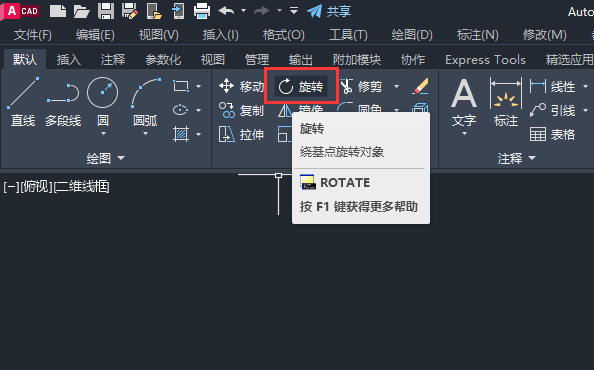This screenshot has height=370, width=594.
Task: Open the 线性 dimension dropdown arrow
Action: coord(586,87)
